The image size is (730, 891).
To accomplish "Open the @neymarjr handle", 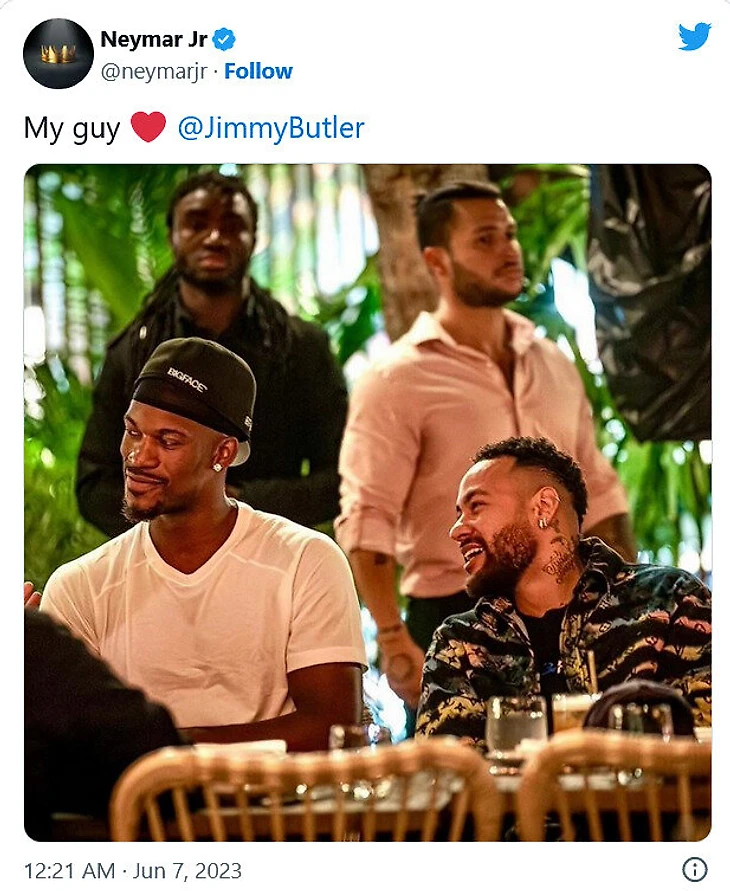I will click(x=154, y=72).
